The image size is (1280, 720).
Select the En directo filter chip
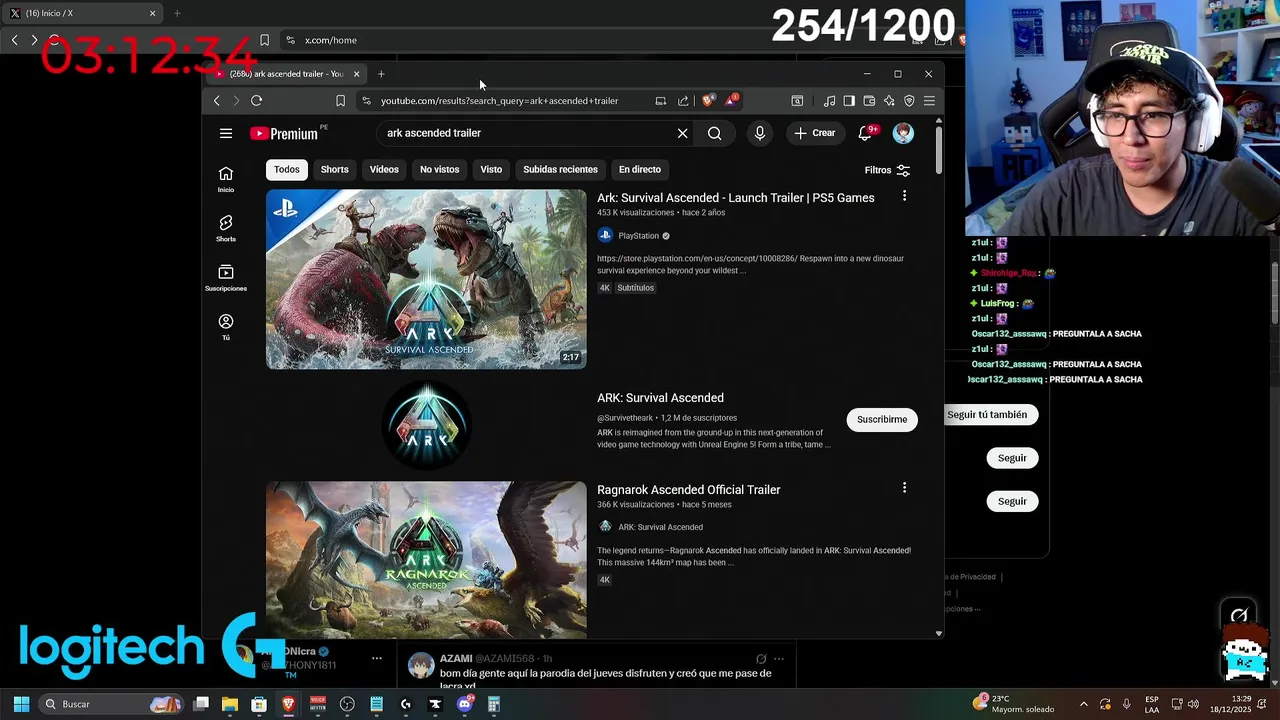[639, 169]
